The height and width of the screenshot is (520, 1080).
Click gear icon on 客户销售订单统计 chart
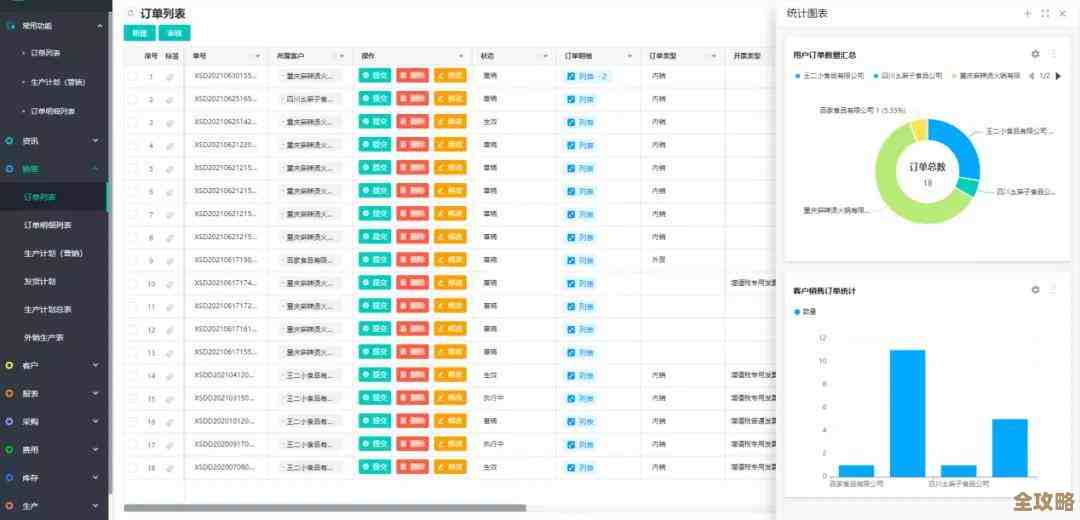(1035, 290)
